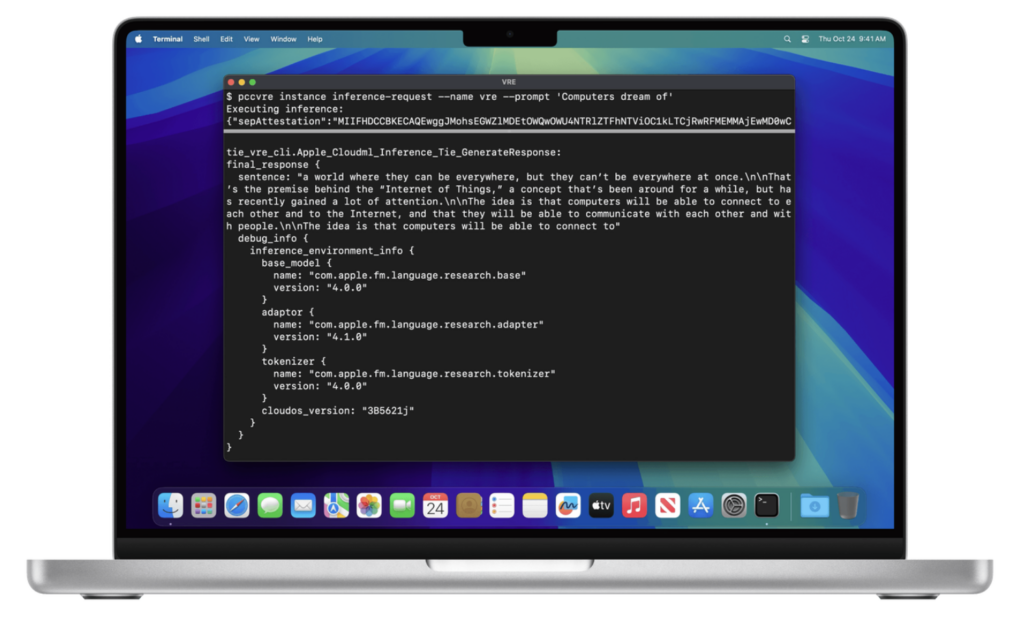Viewport: 1024px width, 641px height.
Task: Launch Safari from the dock
Action: tap(237, 505)
